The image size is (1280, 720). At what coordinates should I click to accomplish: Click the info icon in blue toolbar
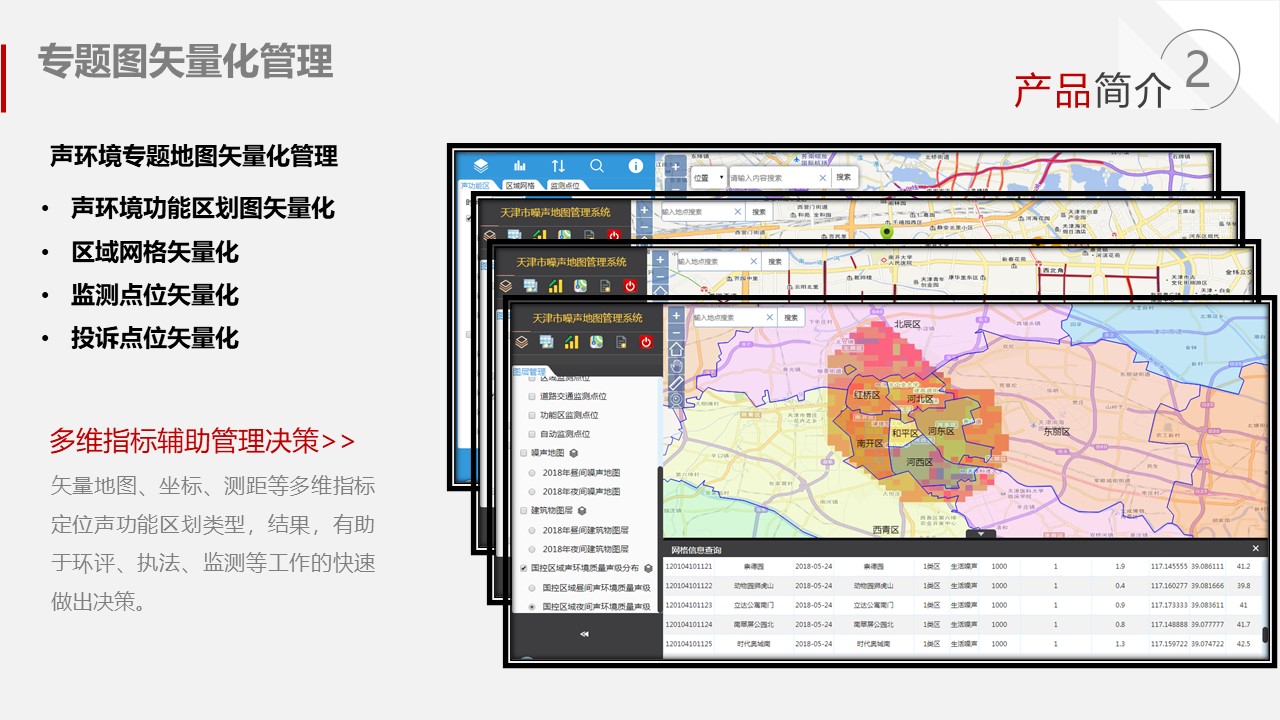[x=635, y=166]
